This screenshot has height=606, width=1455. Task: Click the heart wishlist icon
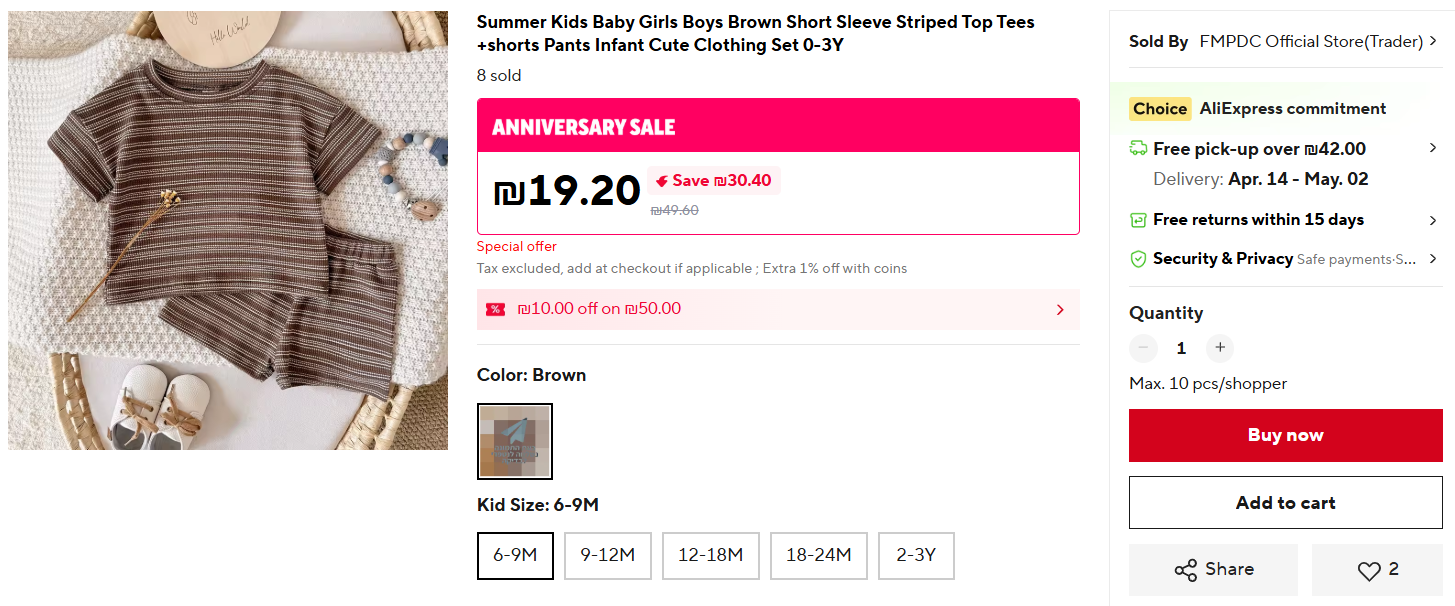click(1369, 570)
